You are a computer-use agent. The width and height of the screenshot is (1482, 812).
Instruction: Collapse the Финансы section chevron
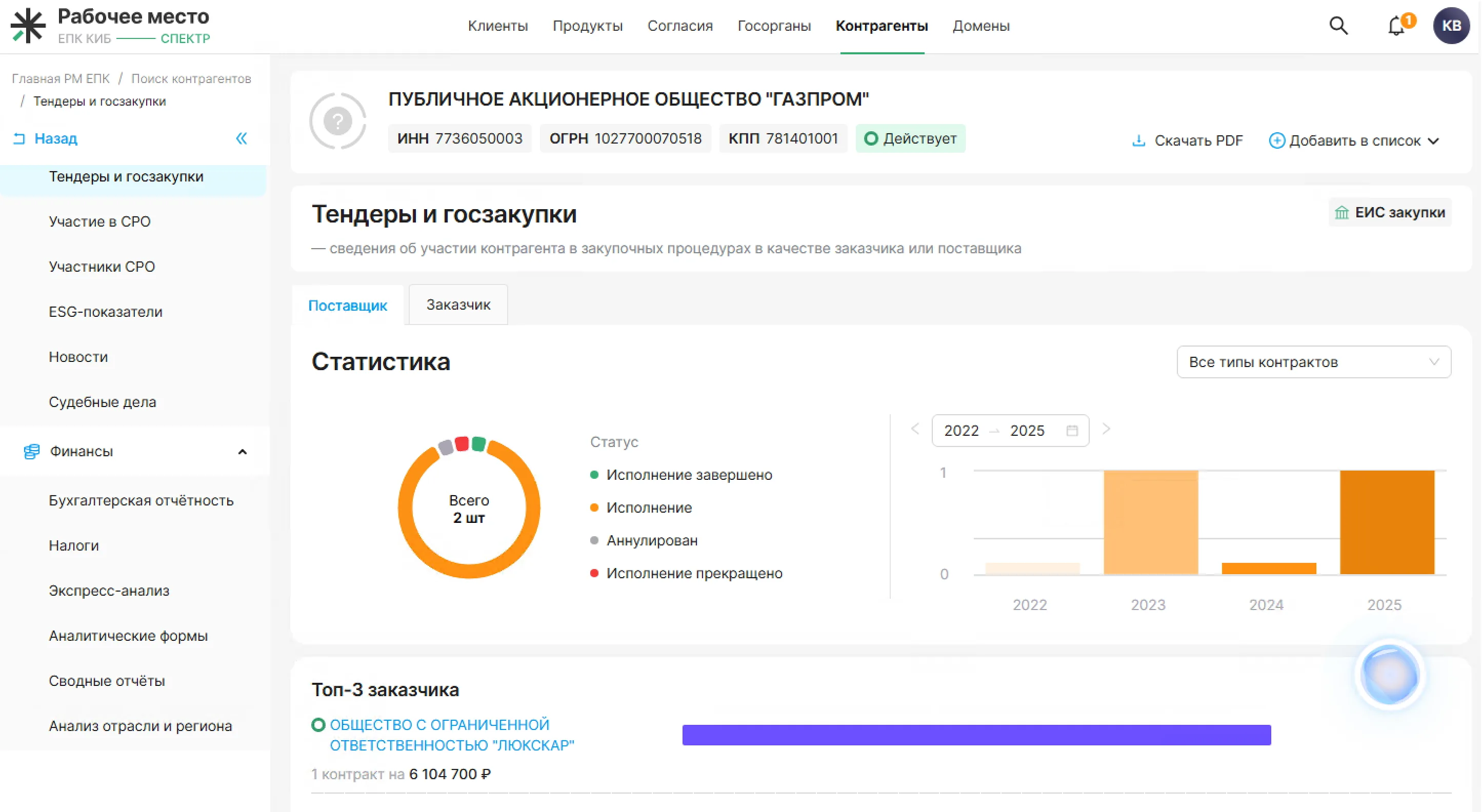(242, 452)
